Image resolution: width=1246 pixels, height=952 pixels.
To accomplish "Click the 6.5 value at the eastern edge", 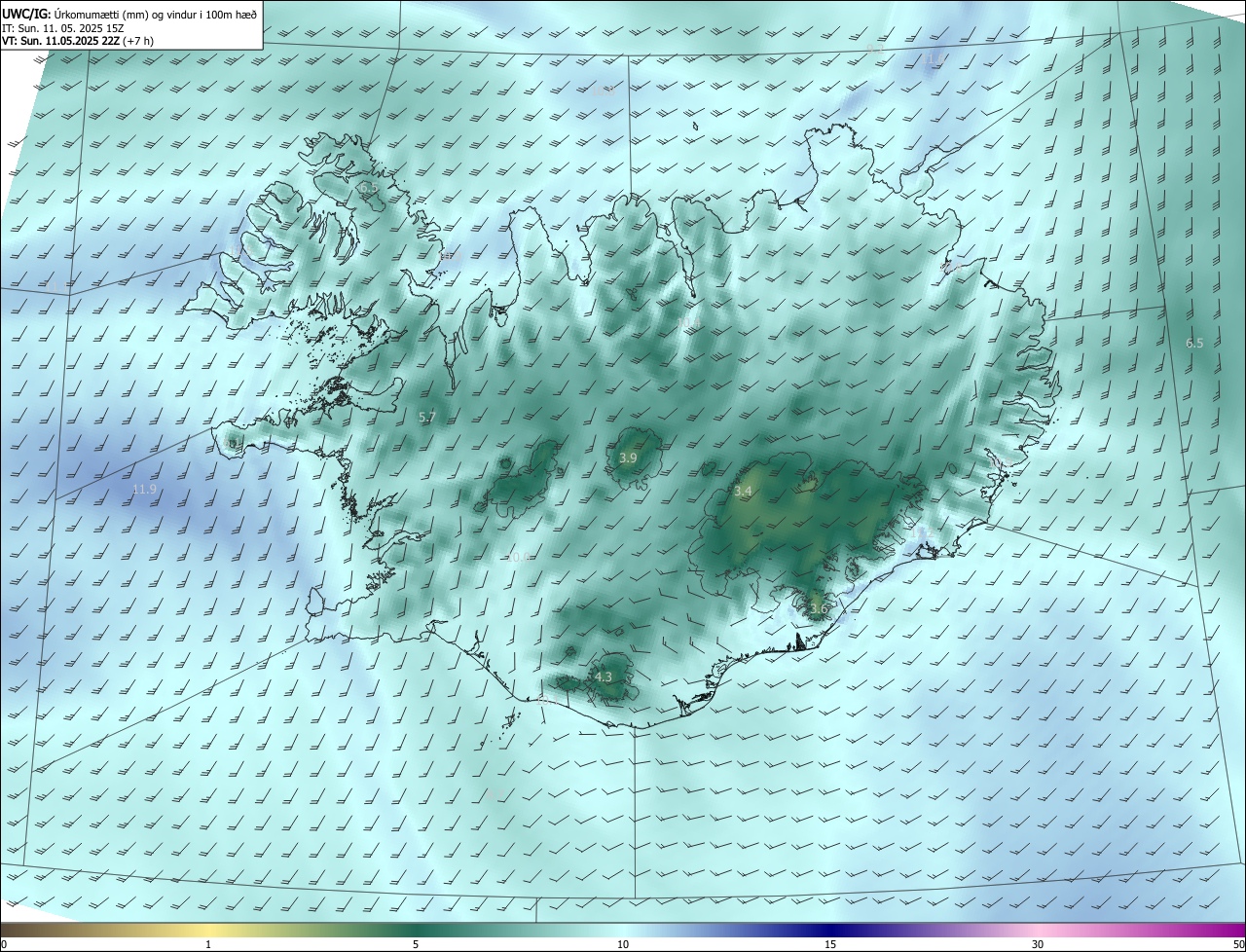I will coord(1194,343).
